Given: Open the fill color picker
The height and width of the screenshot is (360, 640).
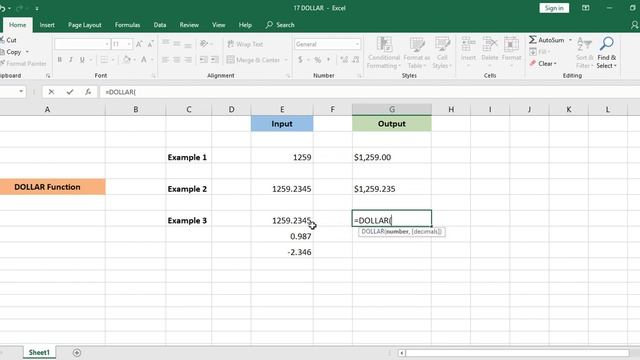Looking at the screenshot, I should coord(127,60).
